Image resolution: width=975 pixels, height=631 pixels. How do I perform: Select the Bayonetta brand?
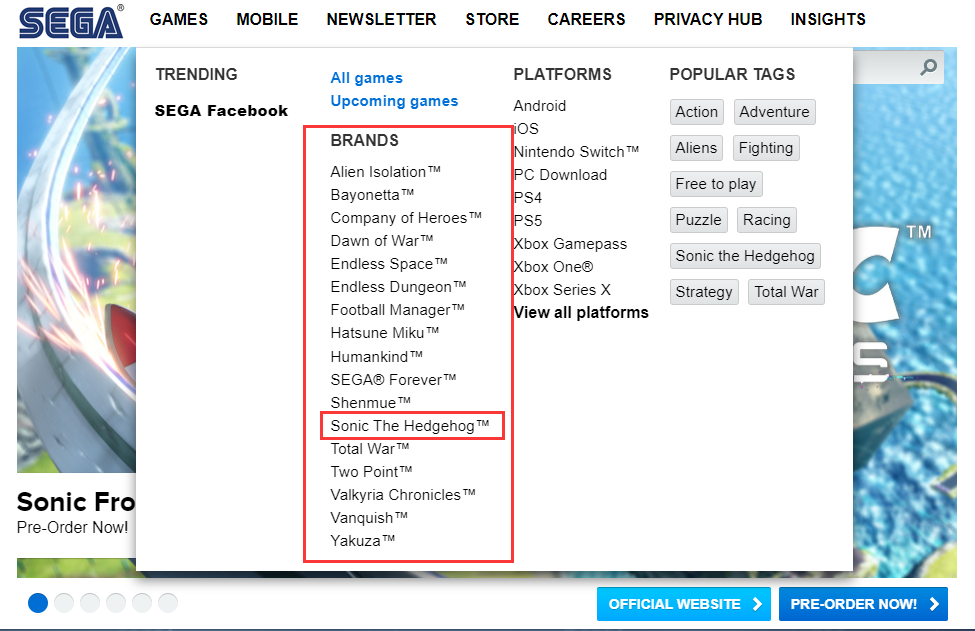pyautogui.click(x=372, y=195)
